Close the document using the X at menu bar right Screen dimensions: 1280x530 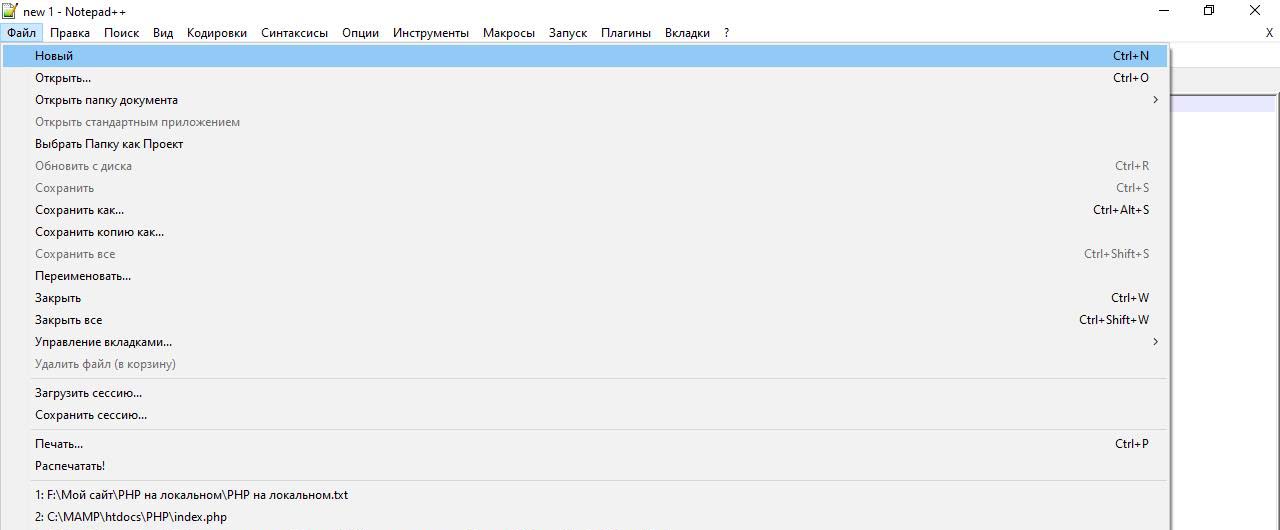1269,33
